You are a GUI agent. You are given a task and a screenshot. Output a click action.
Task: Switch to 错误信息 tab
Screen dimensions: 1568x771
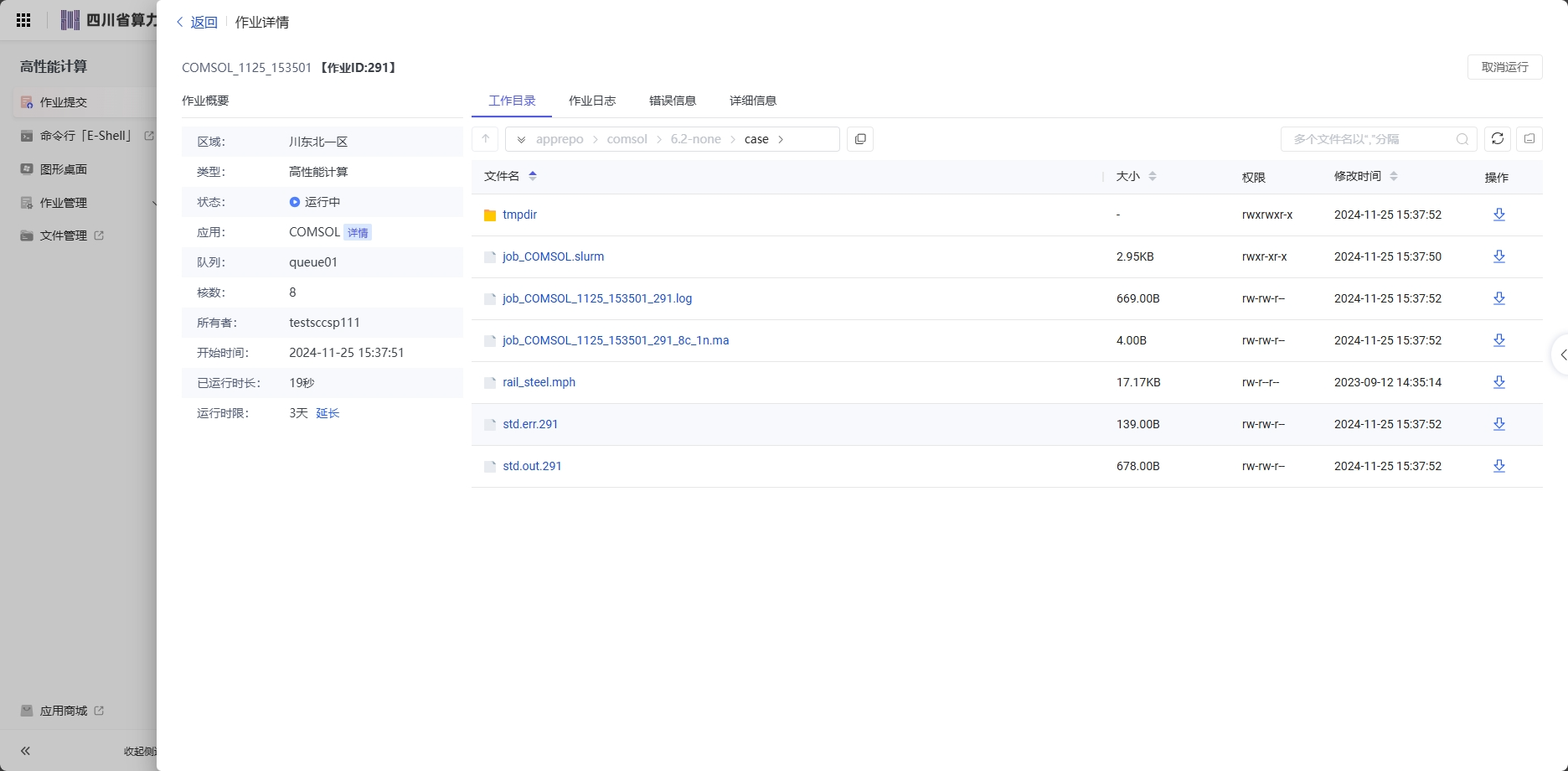coord(673,101)
